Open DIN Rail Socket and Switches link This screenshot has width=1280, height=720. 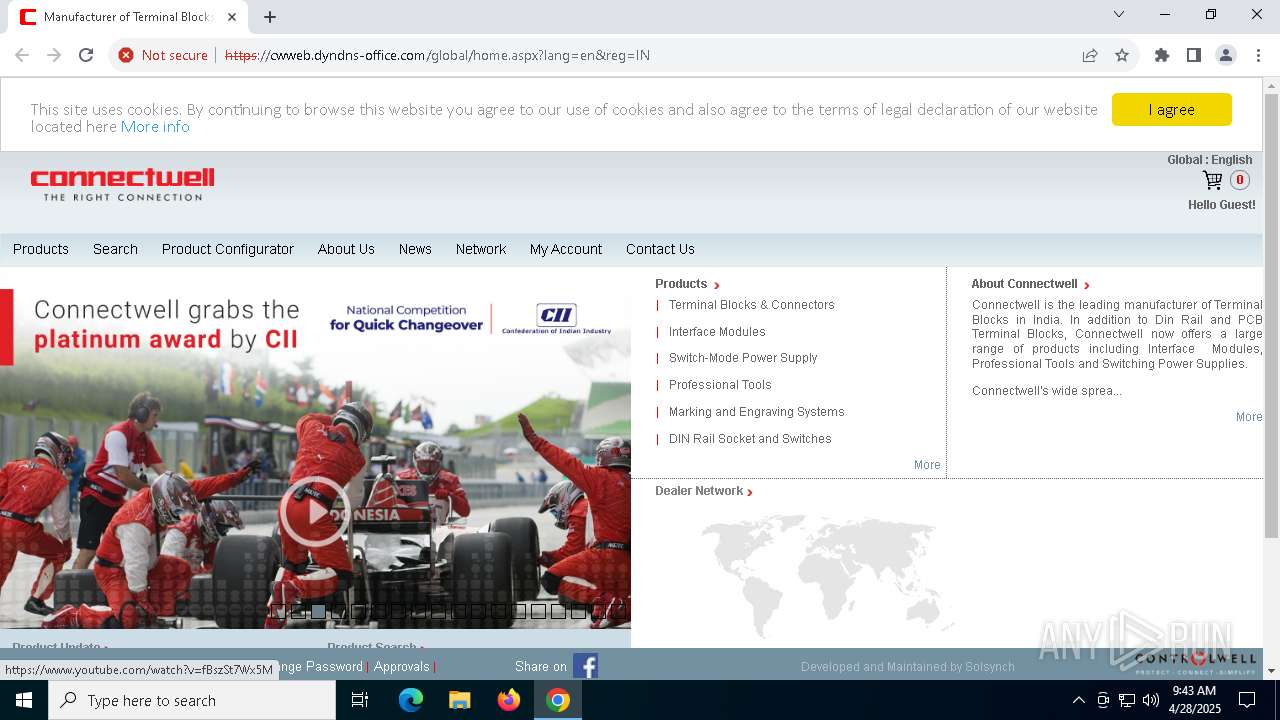pyautogui.click(x=750, y=439)
